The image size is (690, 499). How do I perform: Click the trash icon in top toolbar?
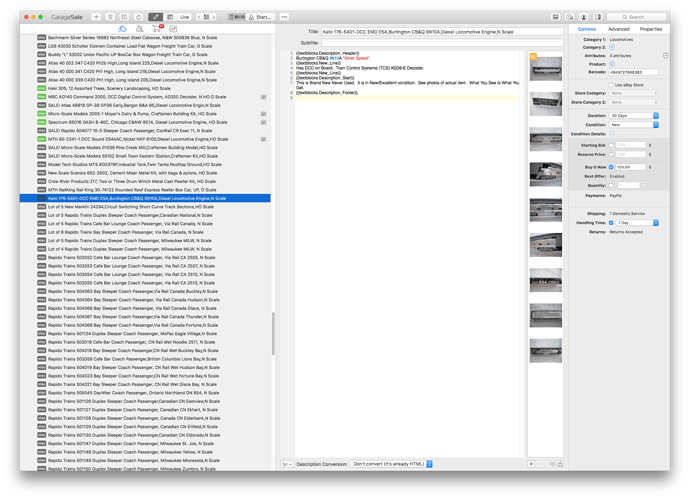click(110, 17)
